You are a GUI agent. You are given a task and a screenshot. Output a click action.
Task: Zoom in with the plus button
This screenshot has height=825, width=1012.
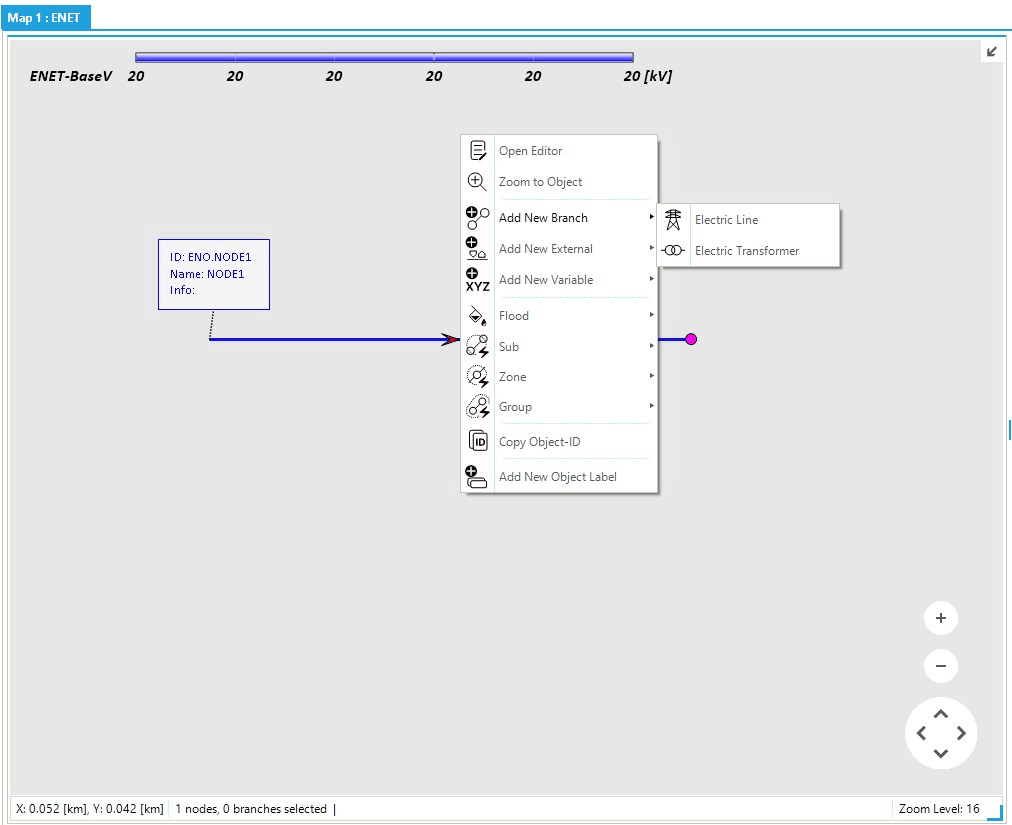tap(940, 618)
